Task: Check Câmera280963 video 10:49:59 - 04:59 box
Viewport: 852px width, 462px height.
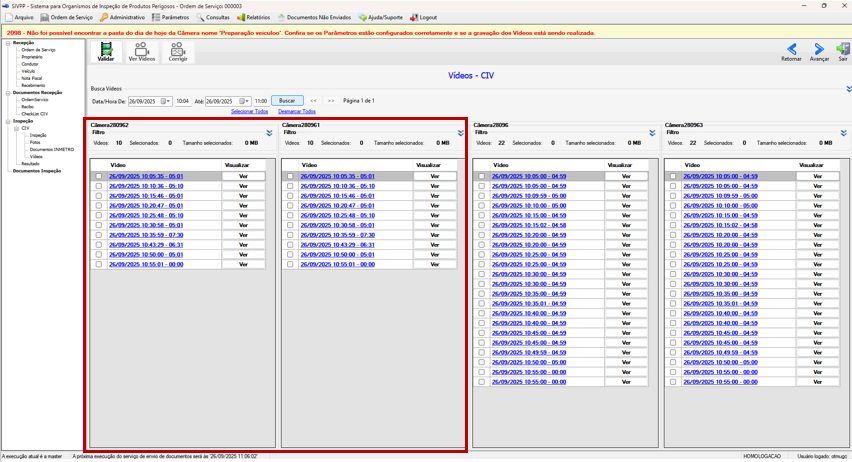Action: coord(673,352)
